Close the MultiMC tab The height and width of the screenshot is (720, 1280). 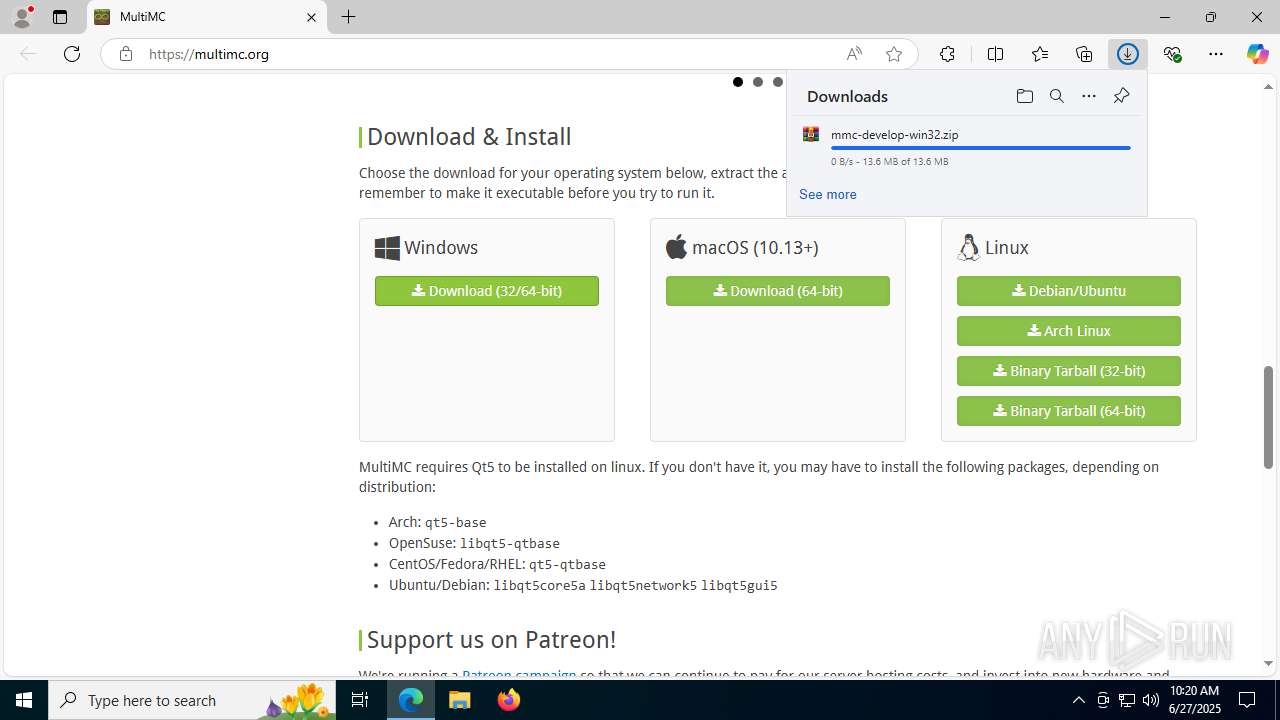tap(311, 17)
